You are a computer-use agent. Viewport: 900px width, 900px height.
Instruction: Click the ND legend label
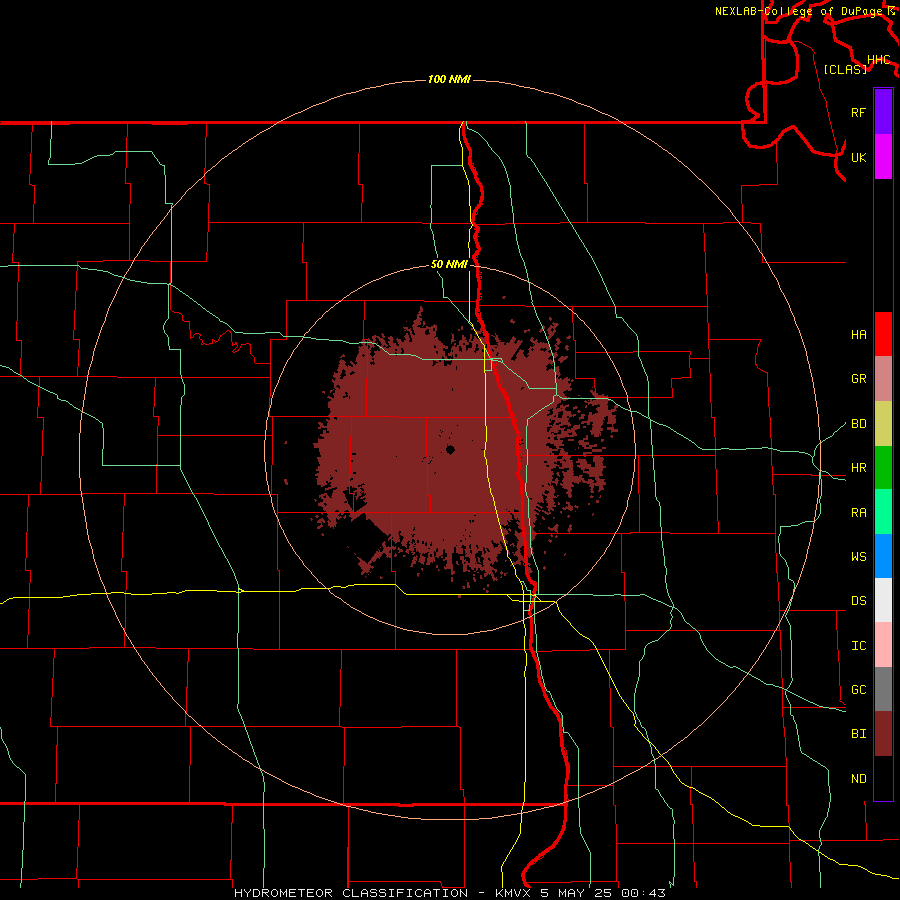(858, 779)
